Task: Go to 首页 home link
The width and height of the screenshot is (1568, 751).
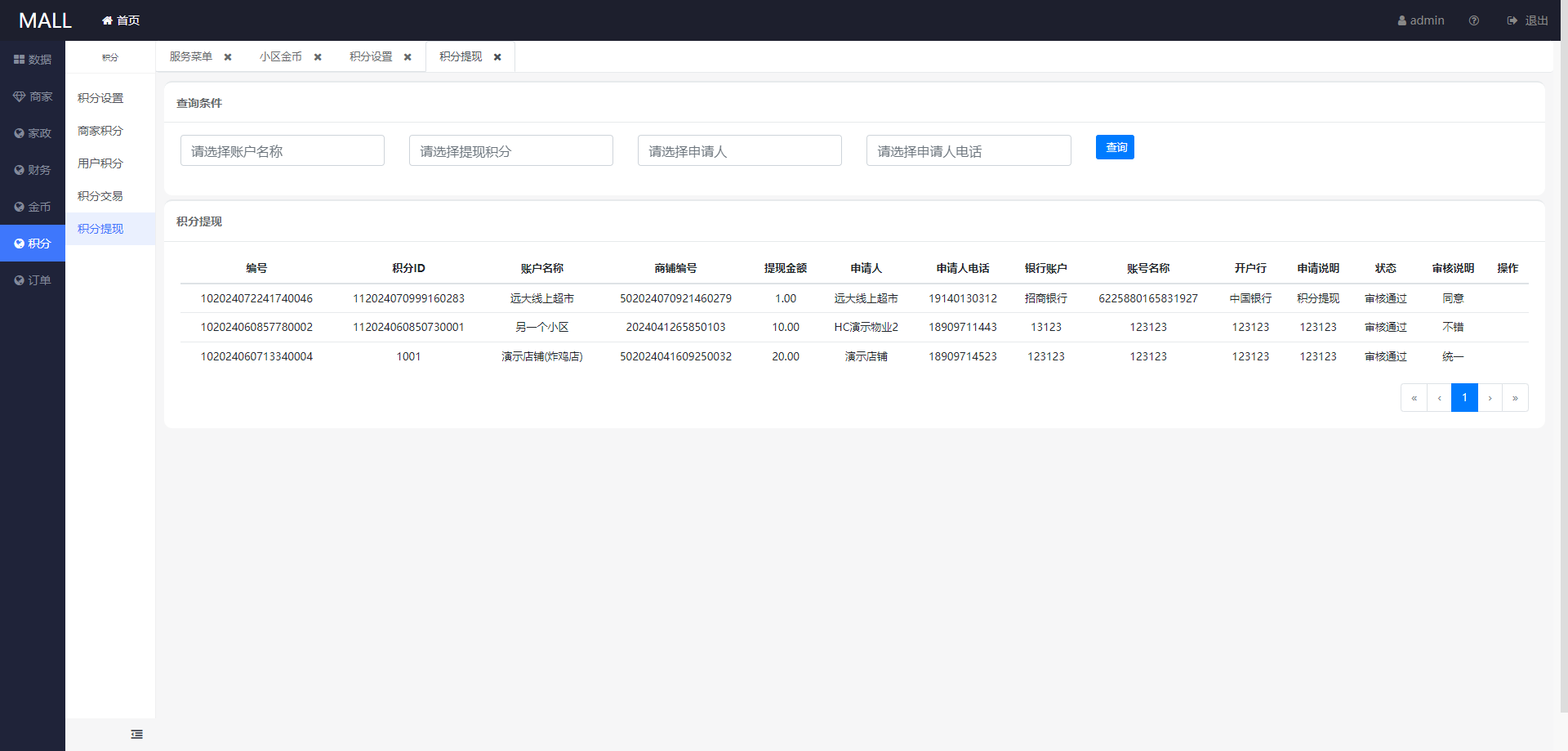Action: coord(121,20)
